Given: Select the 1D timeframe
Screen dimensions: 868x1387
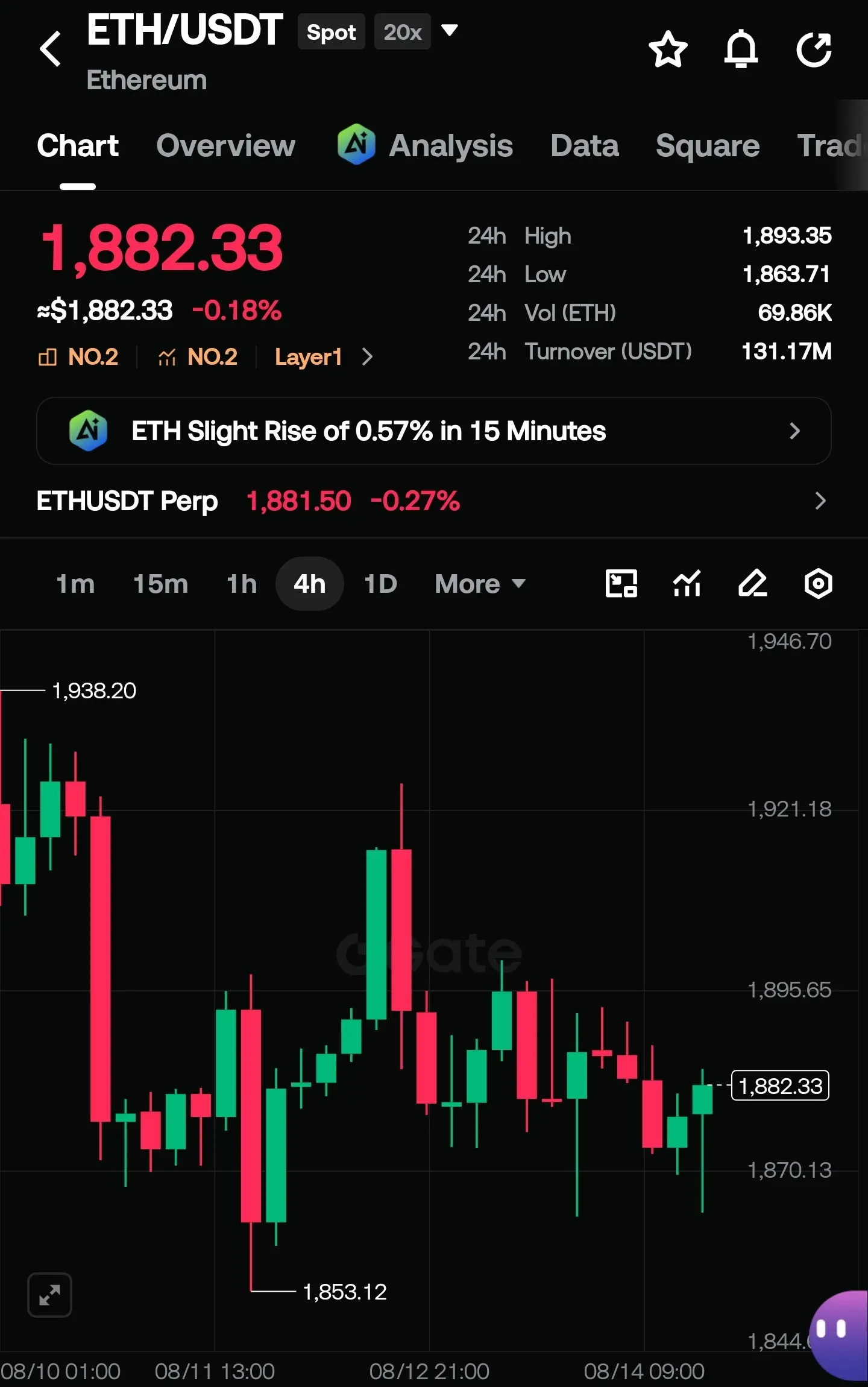Looking at the screenshot, I should coord(381,584).
